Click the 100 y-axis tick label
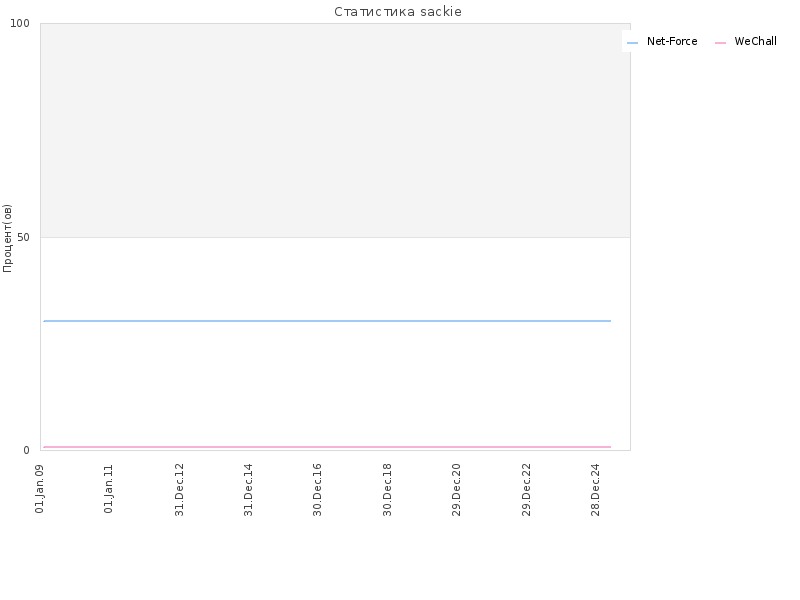800x600 pixels. tap(20, 23)
